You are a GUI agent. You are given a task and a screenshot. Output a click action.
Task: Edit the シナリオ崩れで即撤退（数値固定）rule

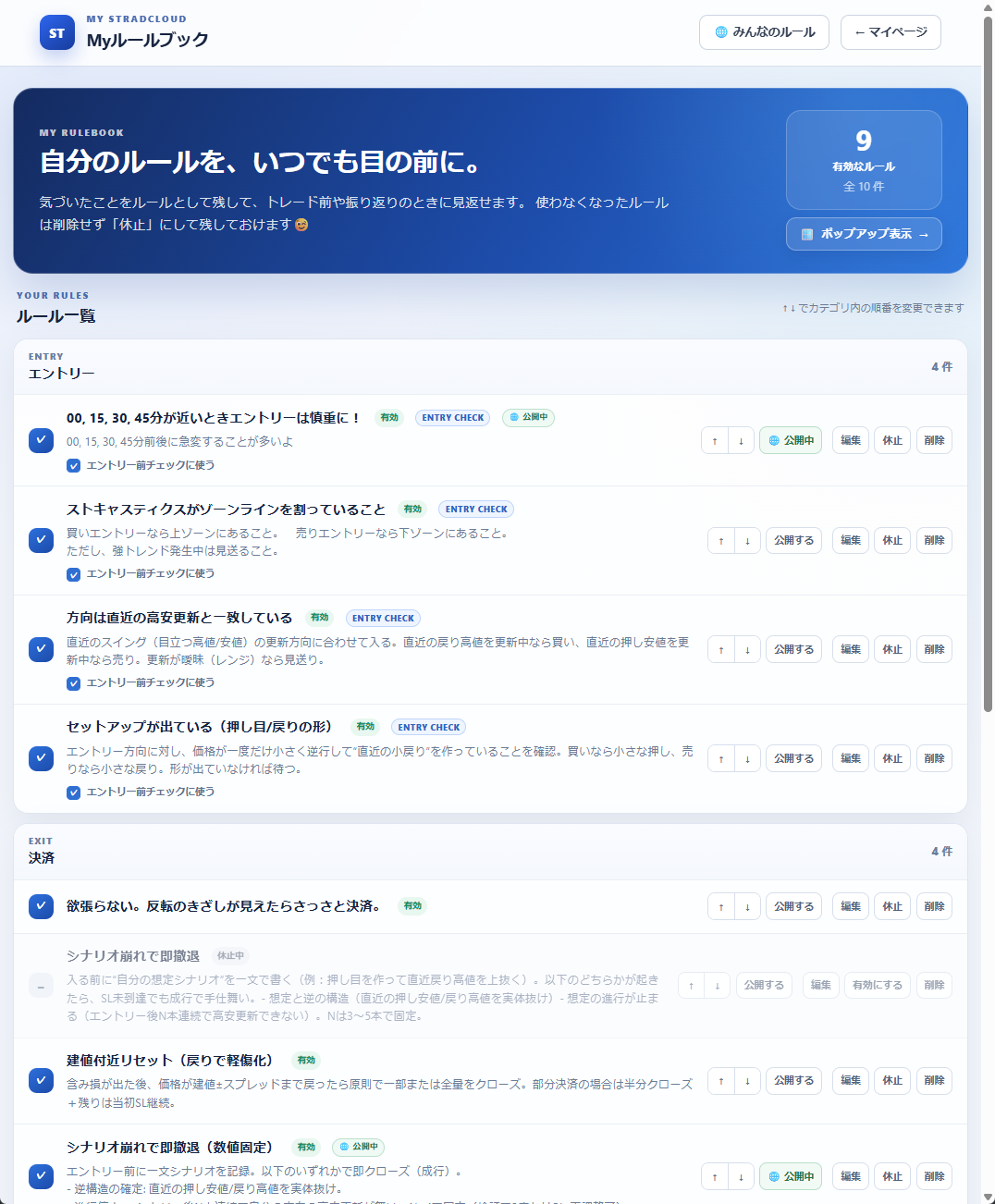pyautogui.click(x=851, y=1177)
